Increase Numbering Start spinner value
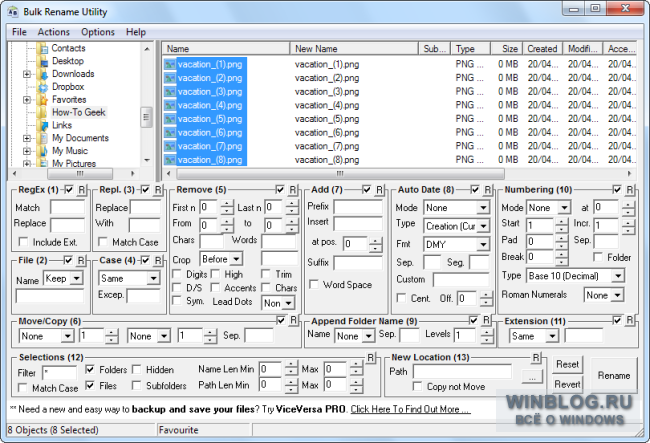The image size is (650, 443). [x=561, y=223]
